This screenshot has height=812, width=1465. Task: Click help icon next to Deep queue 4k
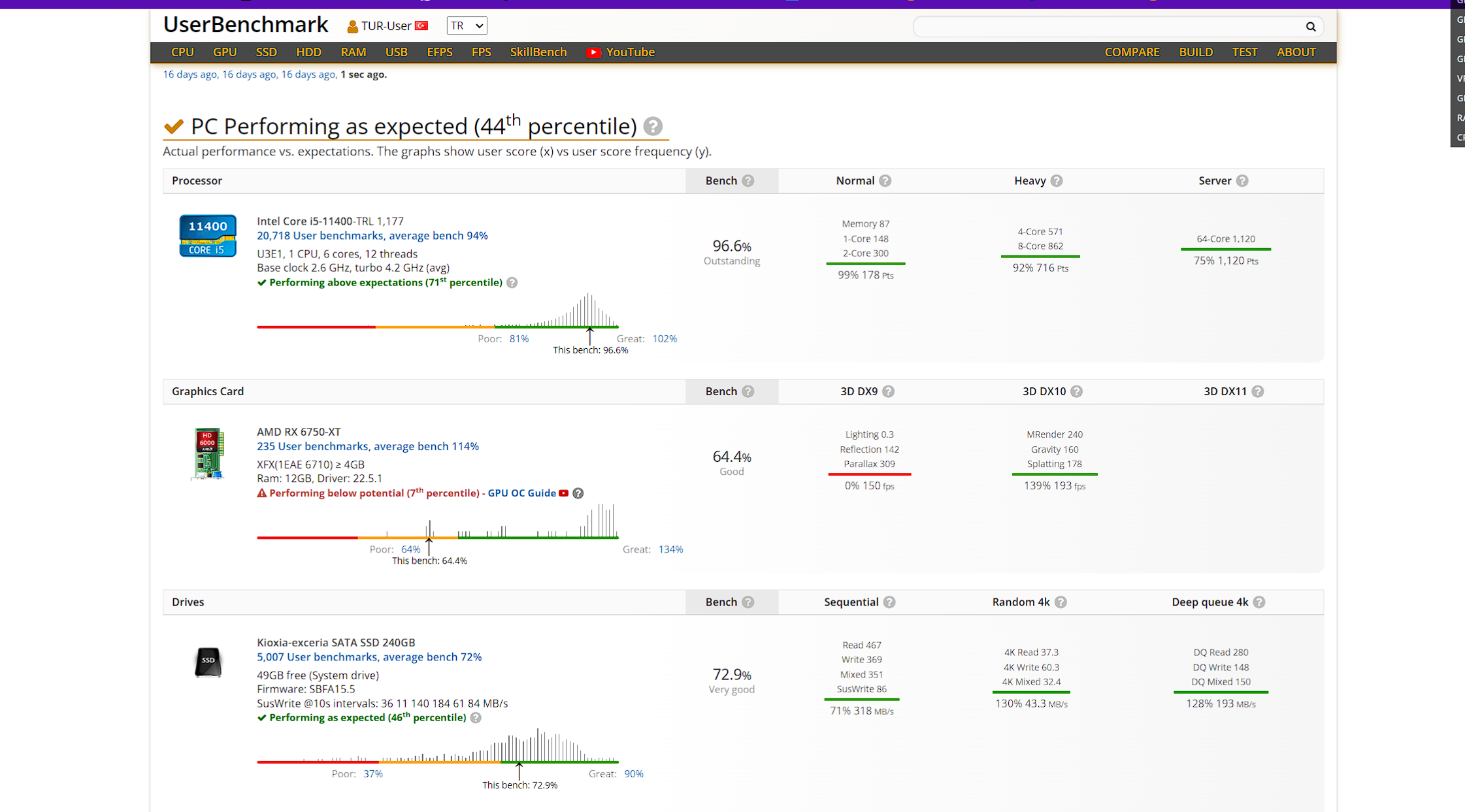coord(1259,602)
